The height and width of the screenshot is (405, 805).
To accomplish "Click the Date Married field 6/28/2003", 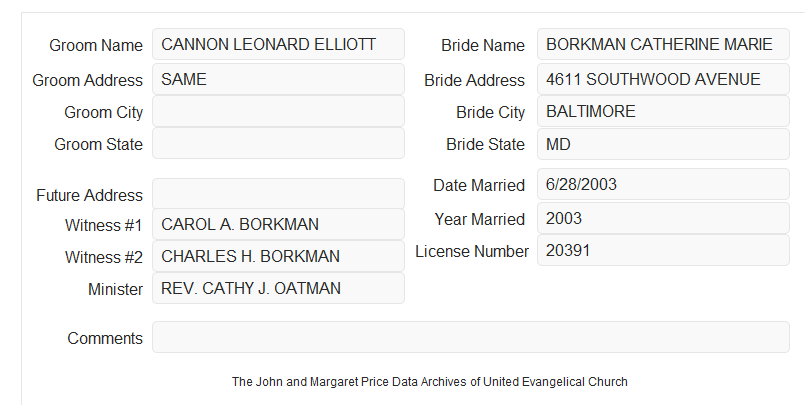I will (x=663, y=184).
